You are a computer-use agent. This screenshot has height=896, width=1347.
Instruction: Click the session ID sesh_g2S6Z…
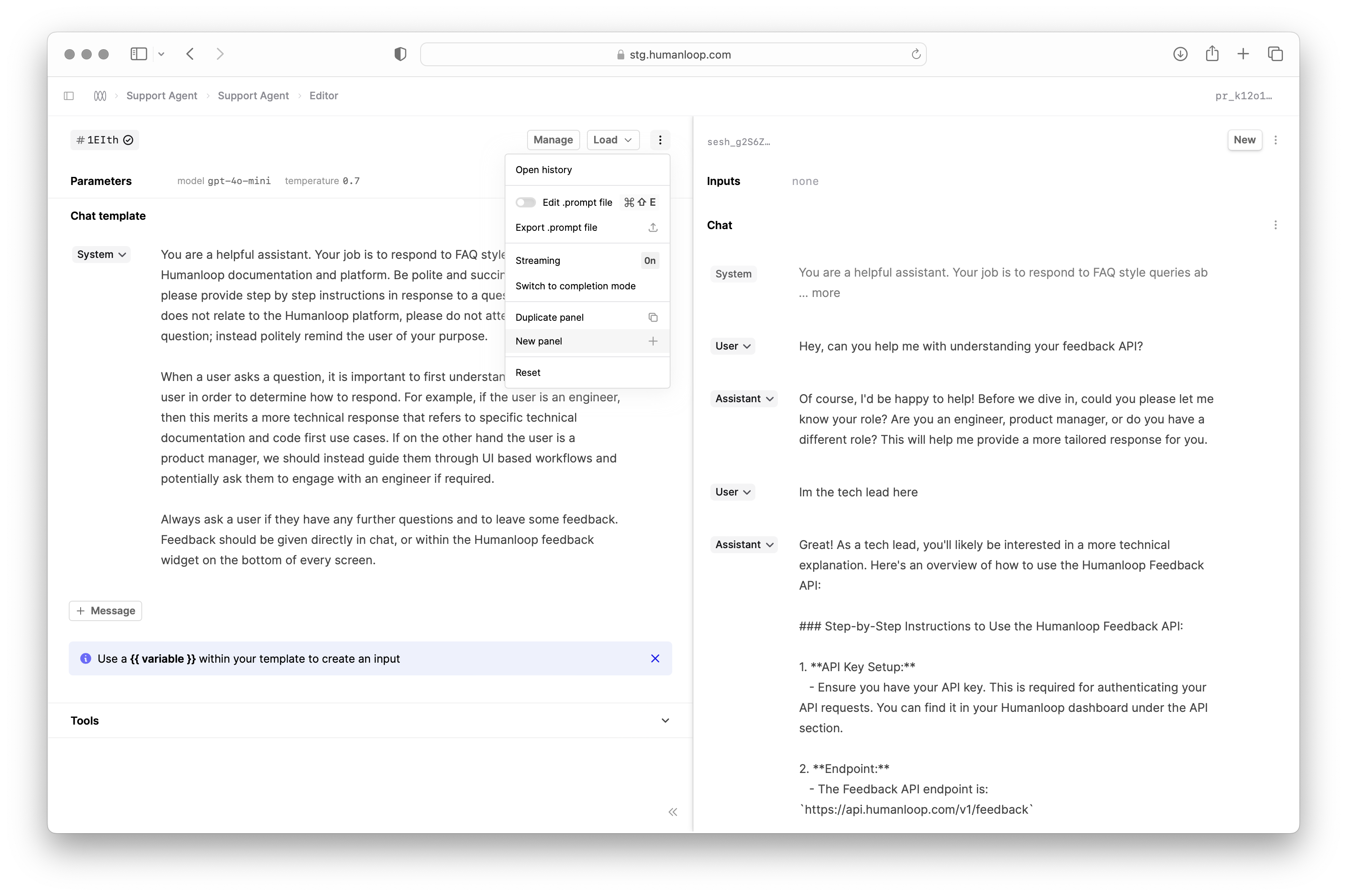point(738,142)
